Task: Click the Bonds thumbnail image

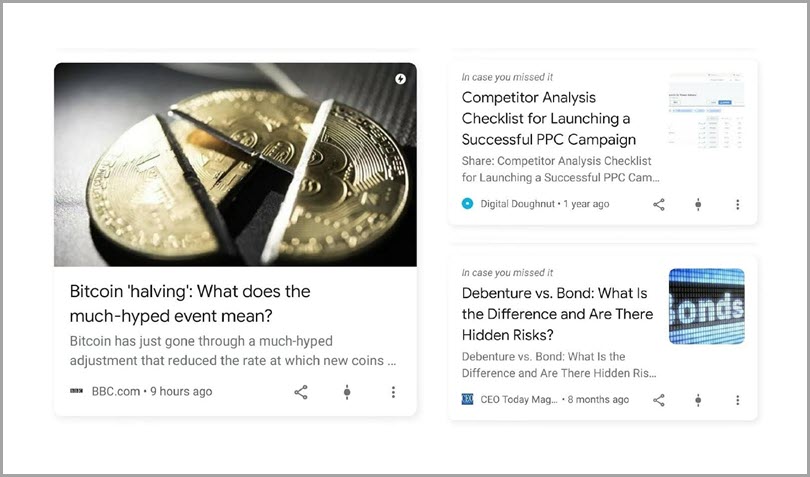Action: coord(707,306)
